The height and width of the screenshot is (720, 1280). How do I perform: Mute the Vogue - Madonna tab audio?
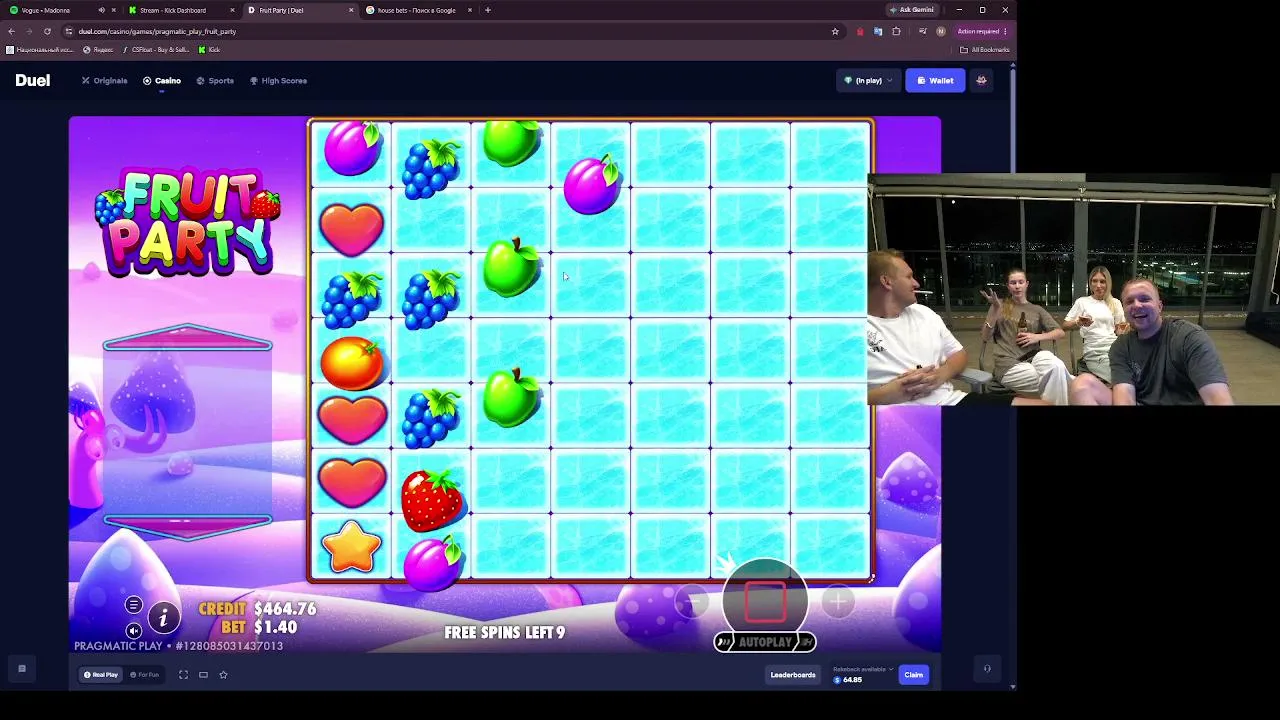101,10
